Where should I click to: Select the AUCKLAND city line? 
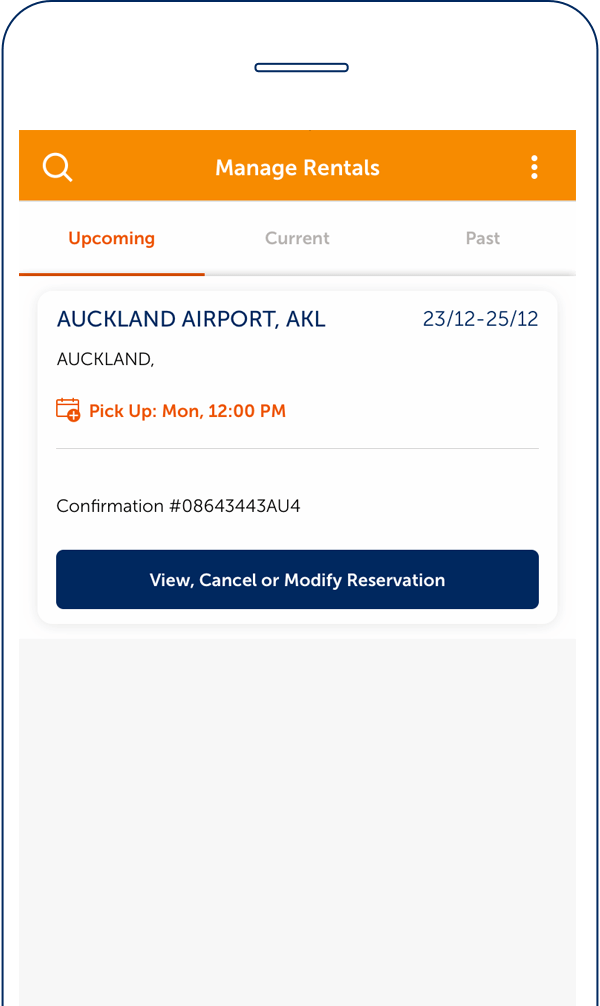tap(105, 359)
